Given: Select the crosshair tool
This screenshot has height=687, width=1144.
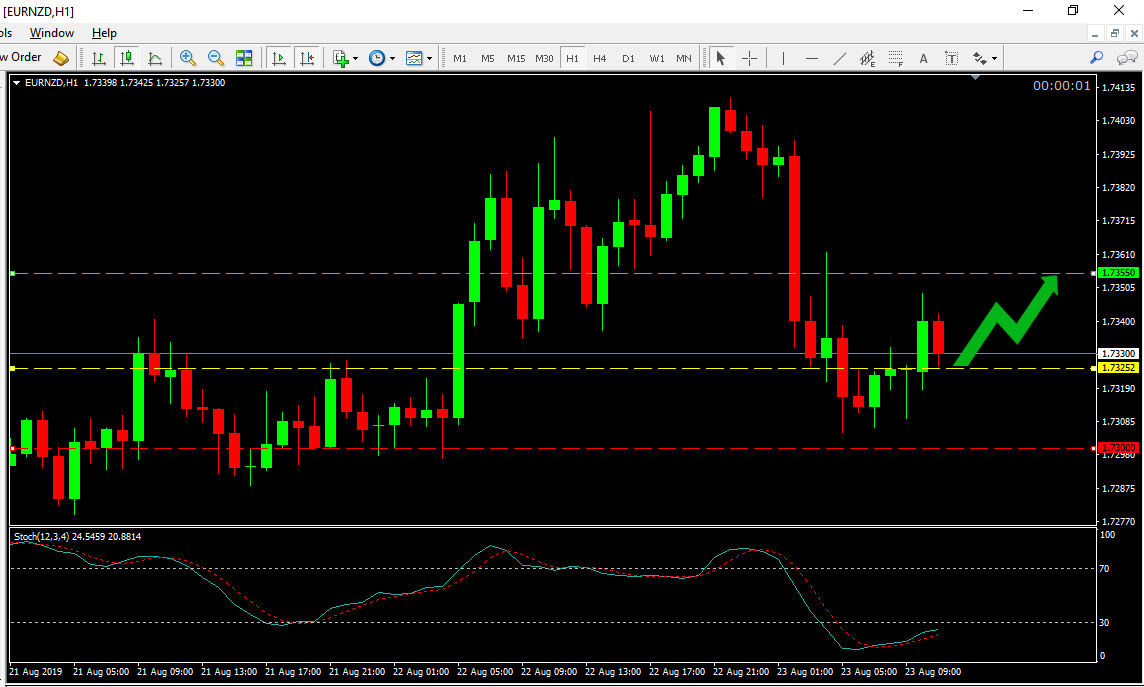Looking at the screenshot, I should pos(749,58).
